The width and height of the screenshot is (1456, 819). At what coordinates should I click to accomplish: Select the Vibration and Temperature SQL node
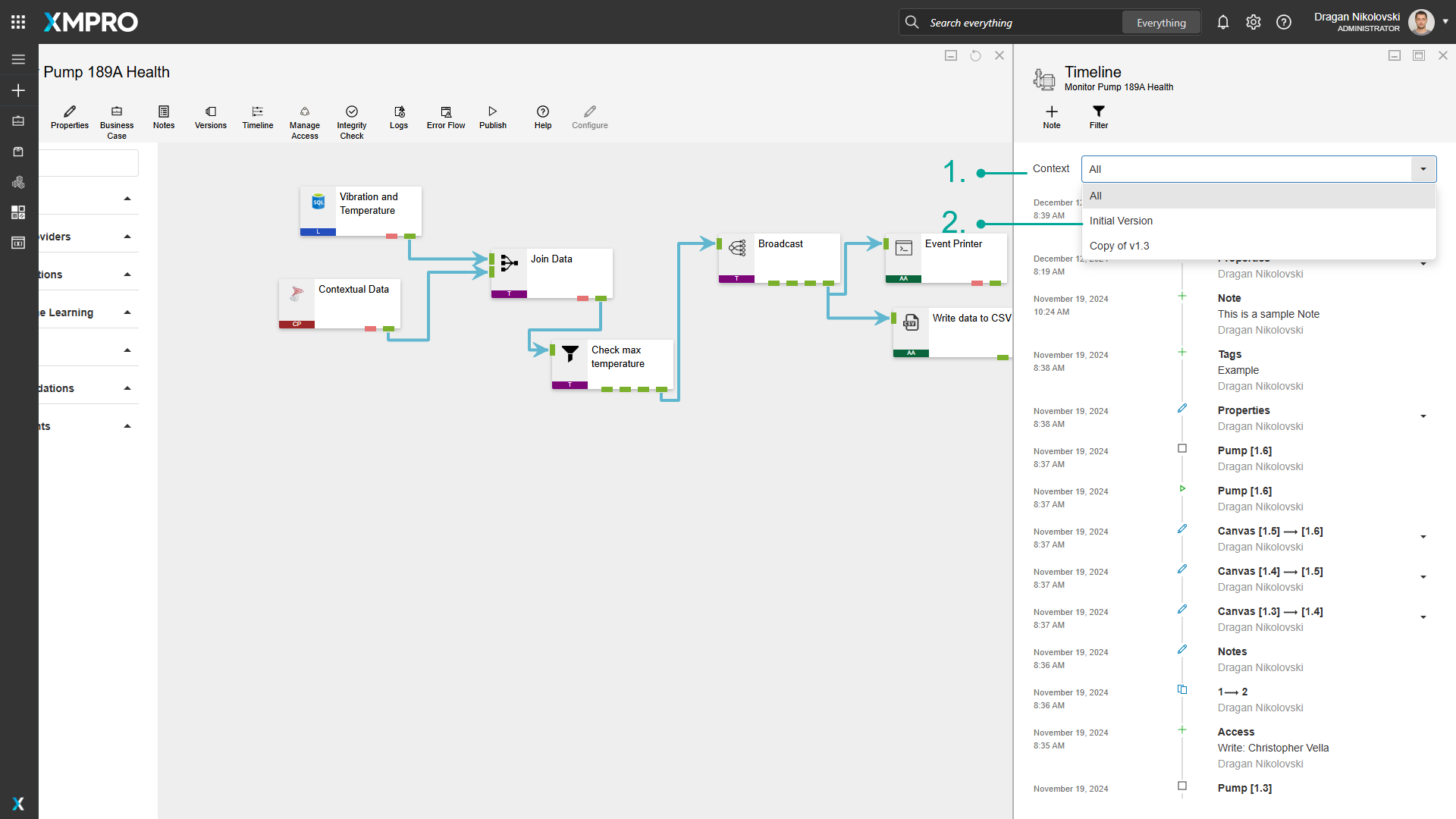tap(361, 211)
